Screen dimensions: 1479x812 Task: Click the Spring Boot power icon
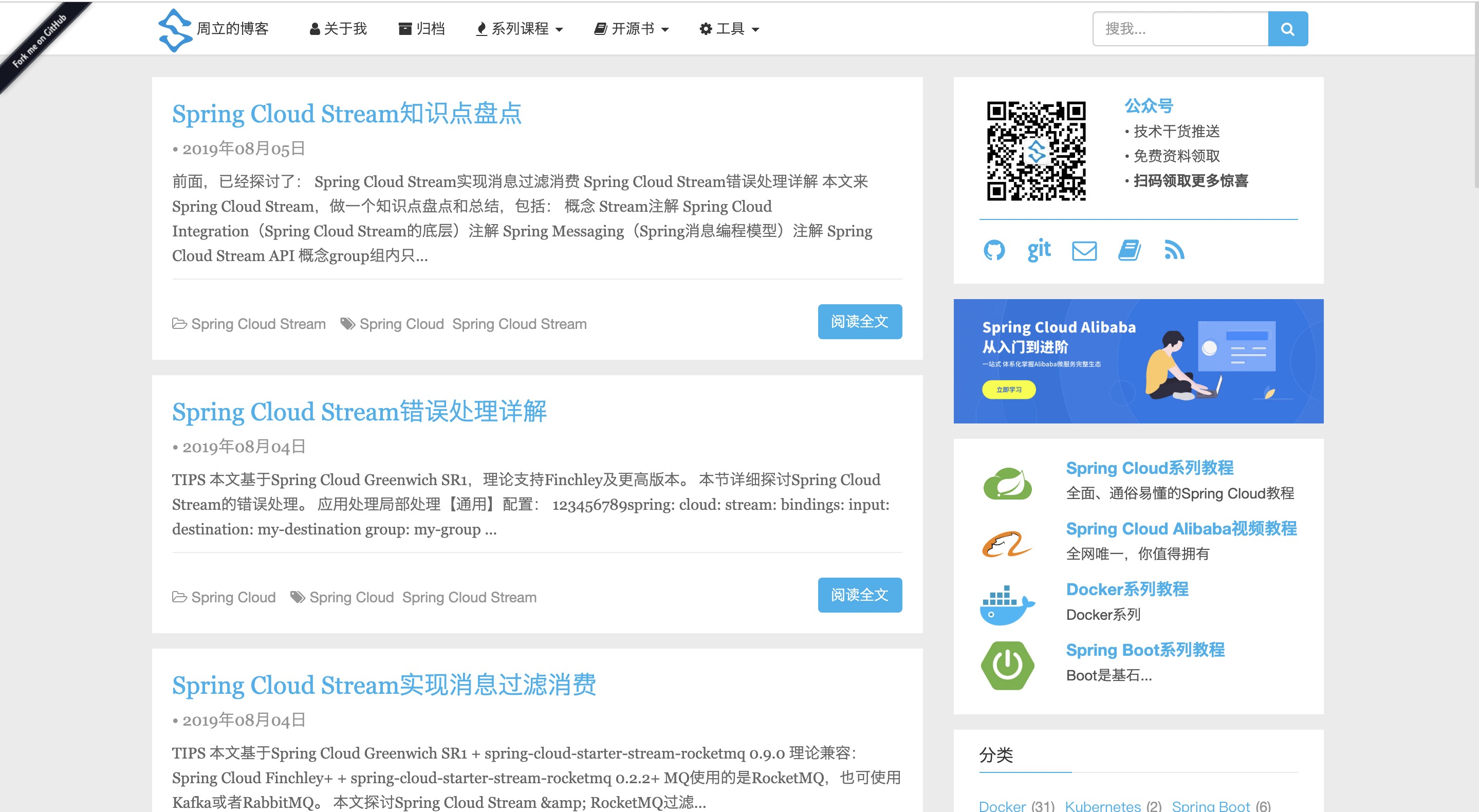coord(1007,665)
